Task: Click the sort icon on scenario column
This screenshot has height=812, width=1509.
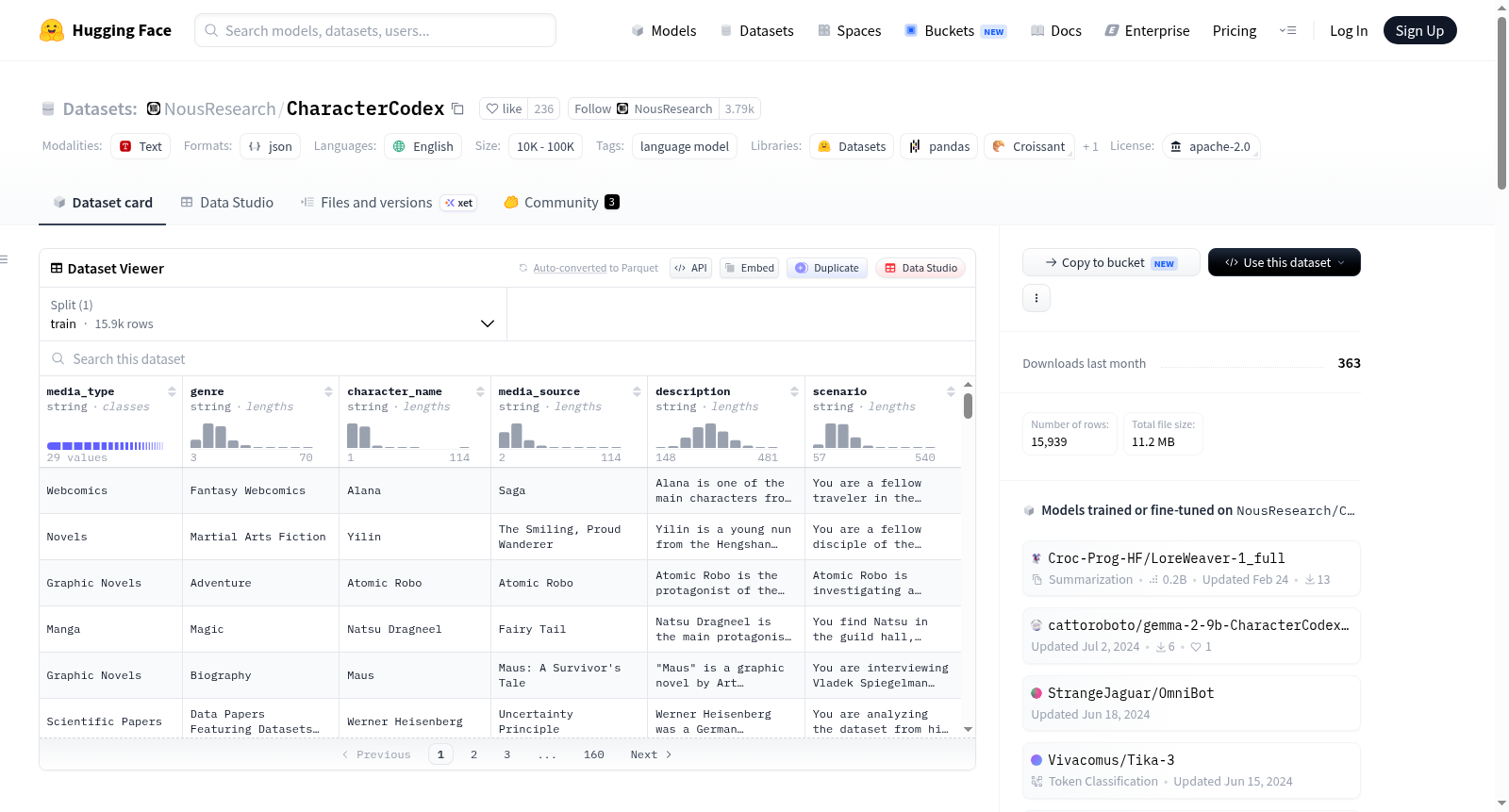Action: (x=951, y=391)
